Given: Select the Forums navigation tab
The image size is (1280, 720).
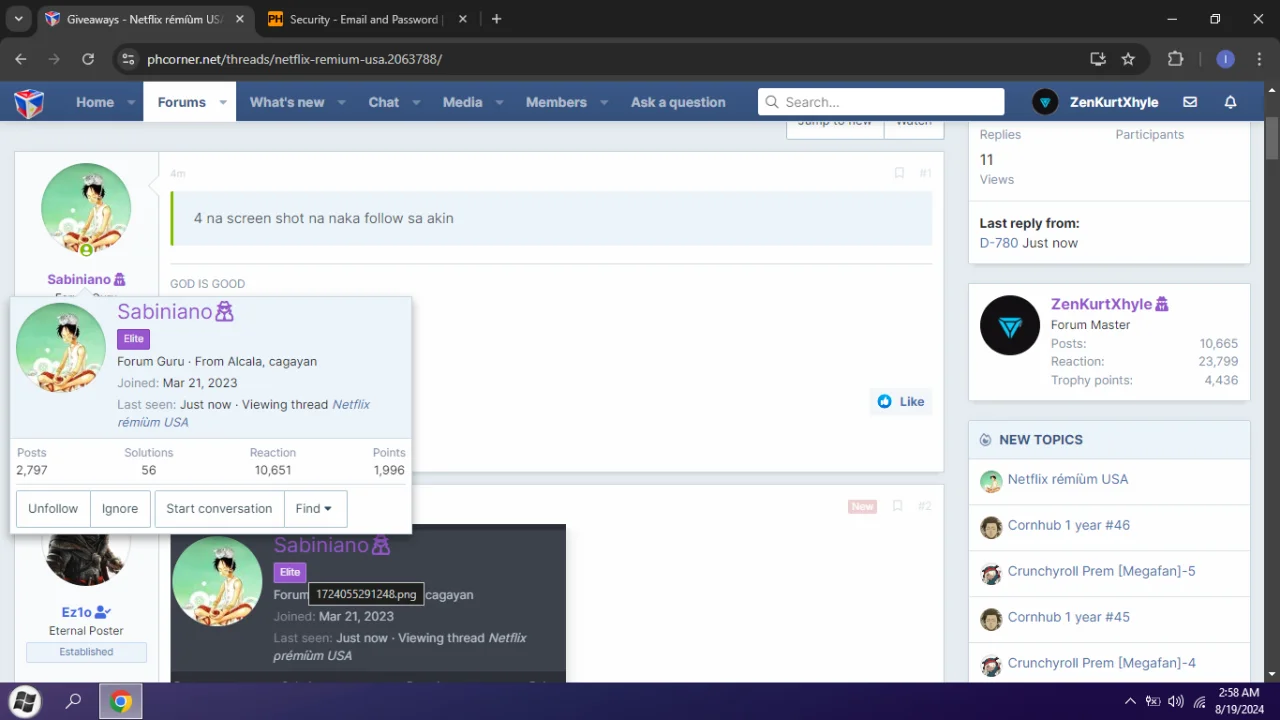Looking at the screenshot, I should tap(181, 102).
